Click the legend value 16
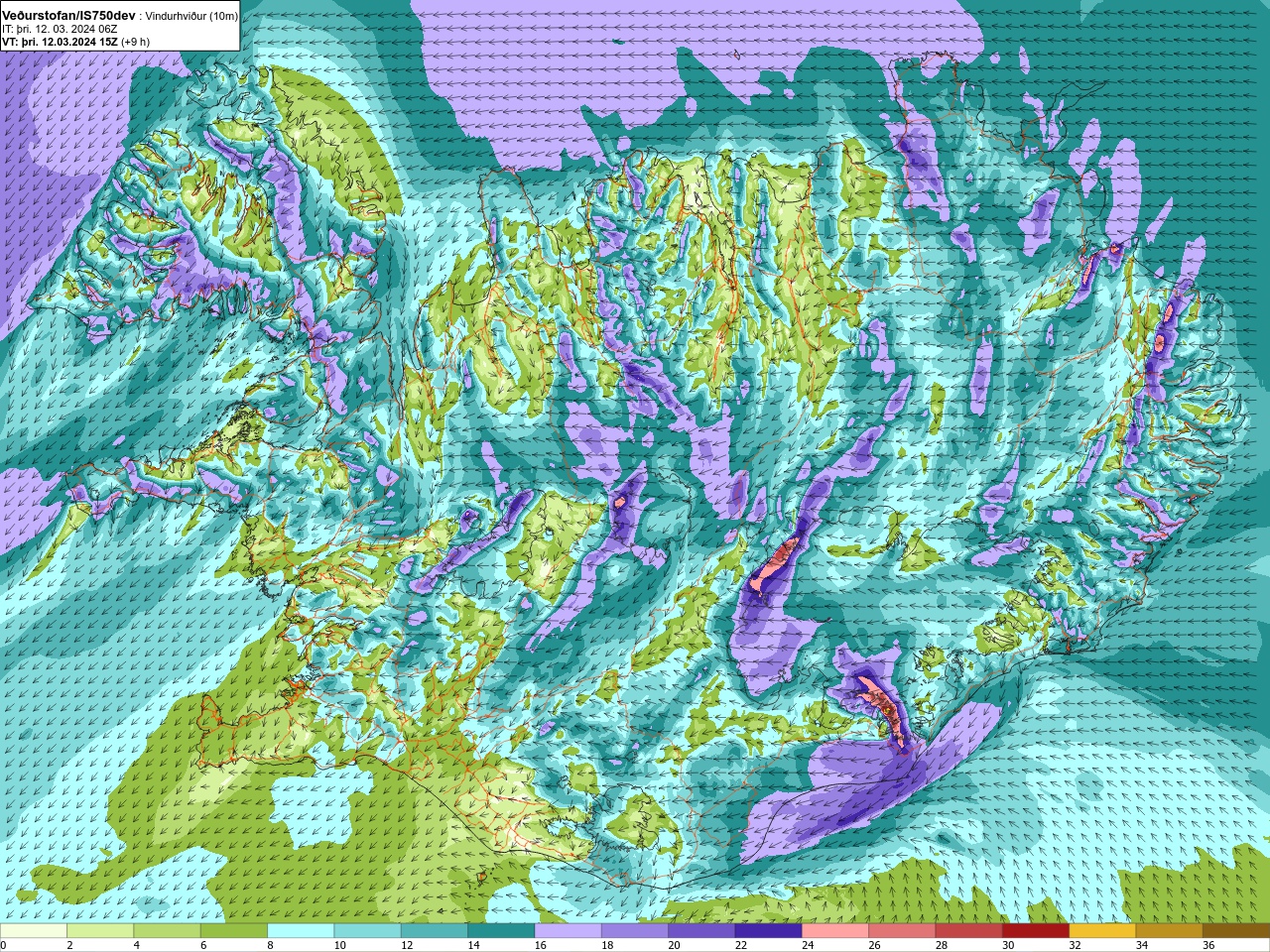 541,946
